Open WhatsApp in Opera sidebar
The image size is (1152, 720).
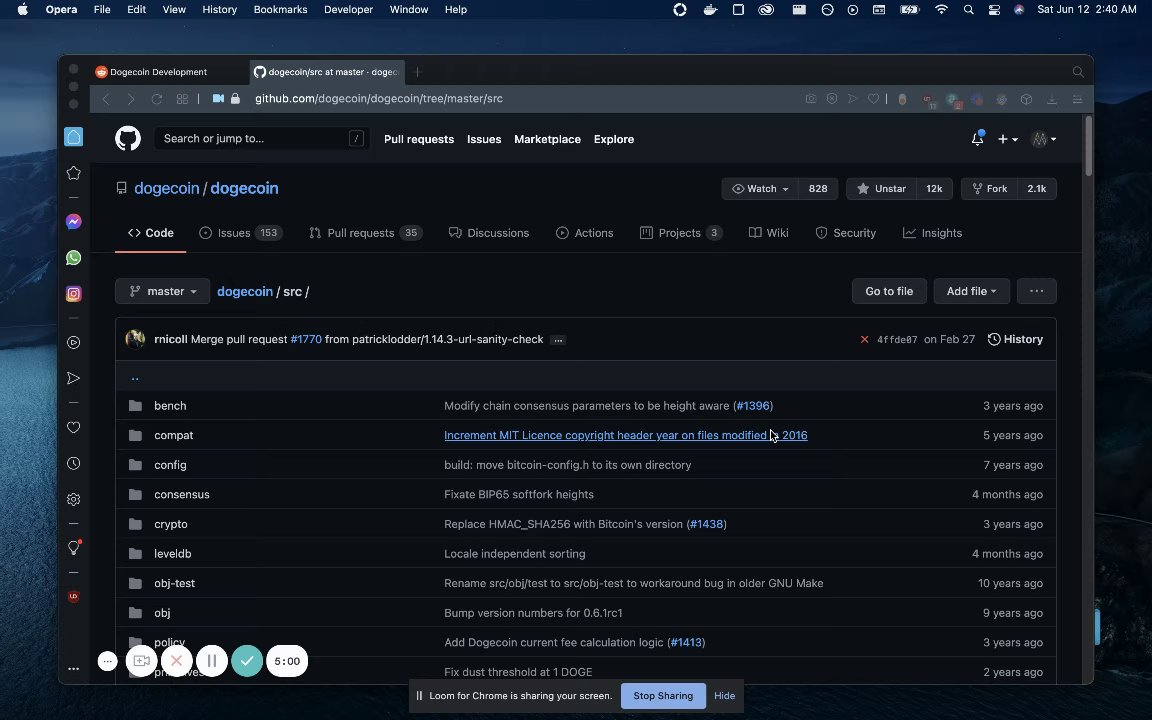(73, 258)
